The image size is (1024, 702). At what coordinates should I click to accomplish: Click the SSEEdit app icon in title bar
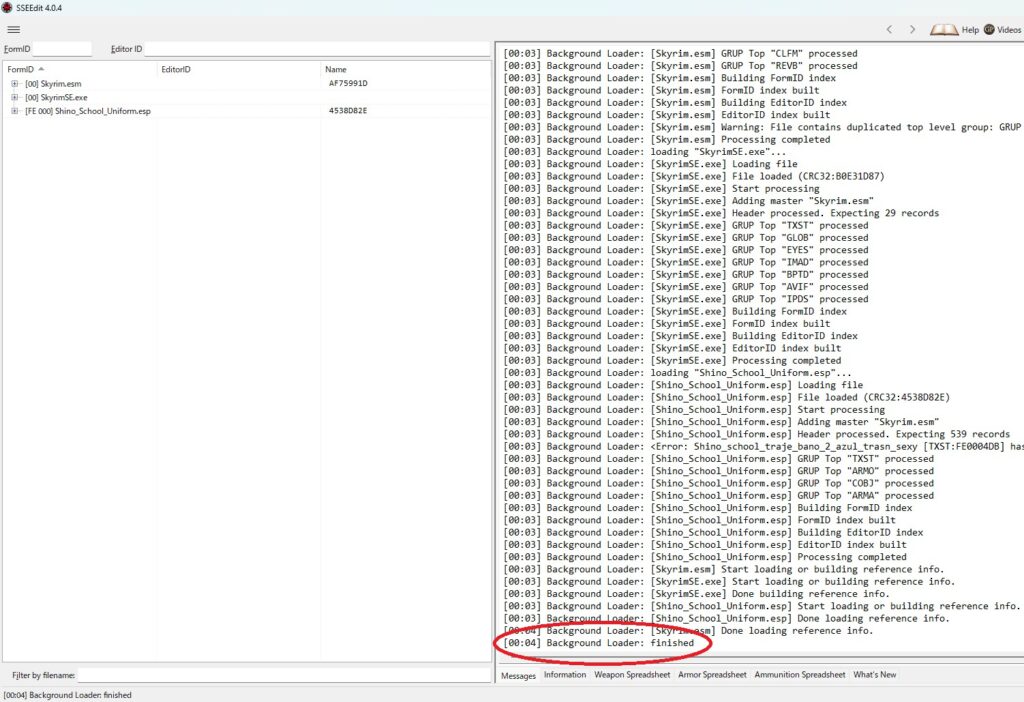(x=7, y=6)
